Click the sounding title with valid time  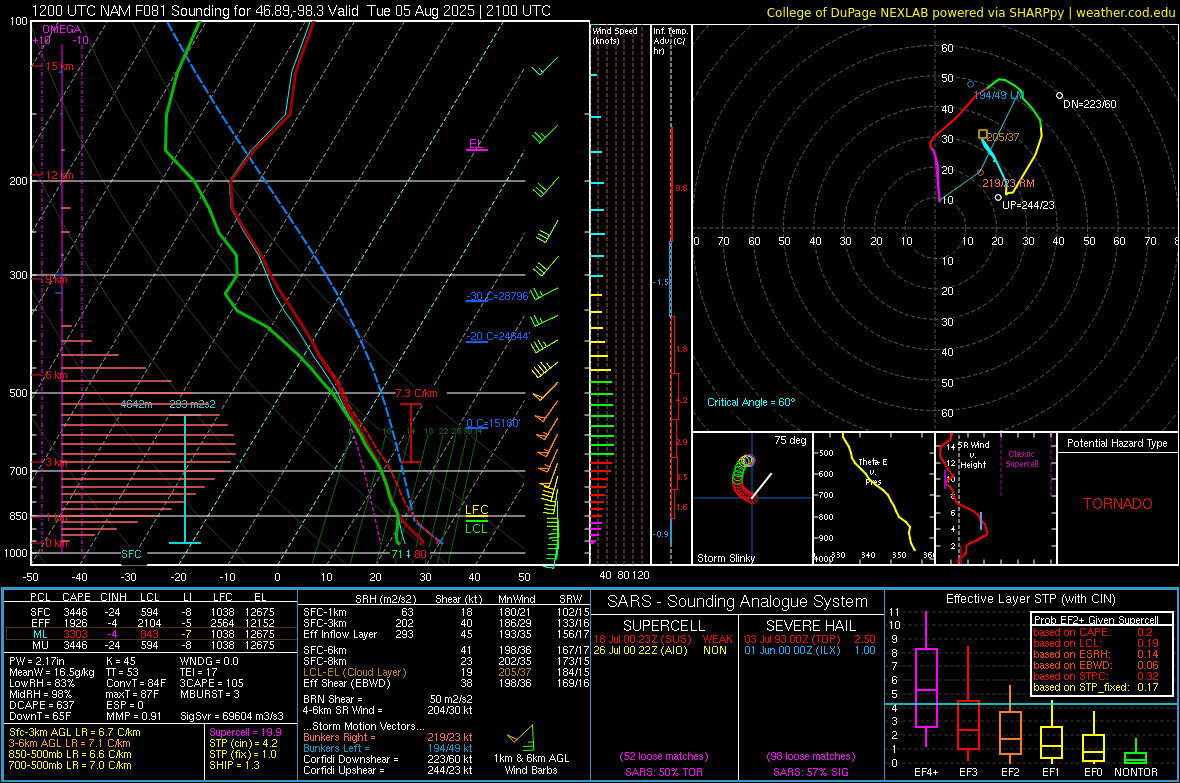[x=291, y=11]
